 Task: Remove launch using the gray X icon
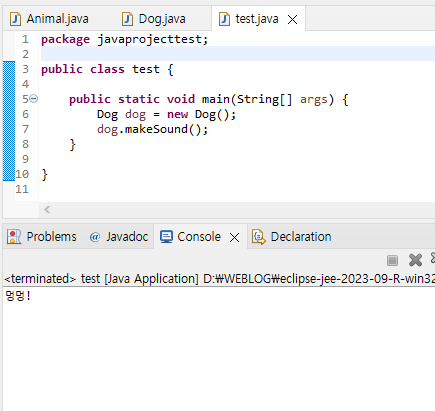click(415, 260)
